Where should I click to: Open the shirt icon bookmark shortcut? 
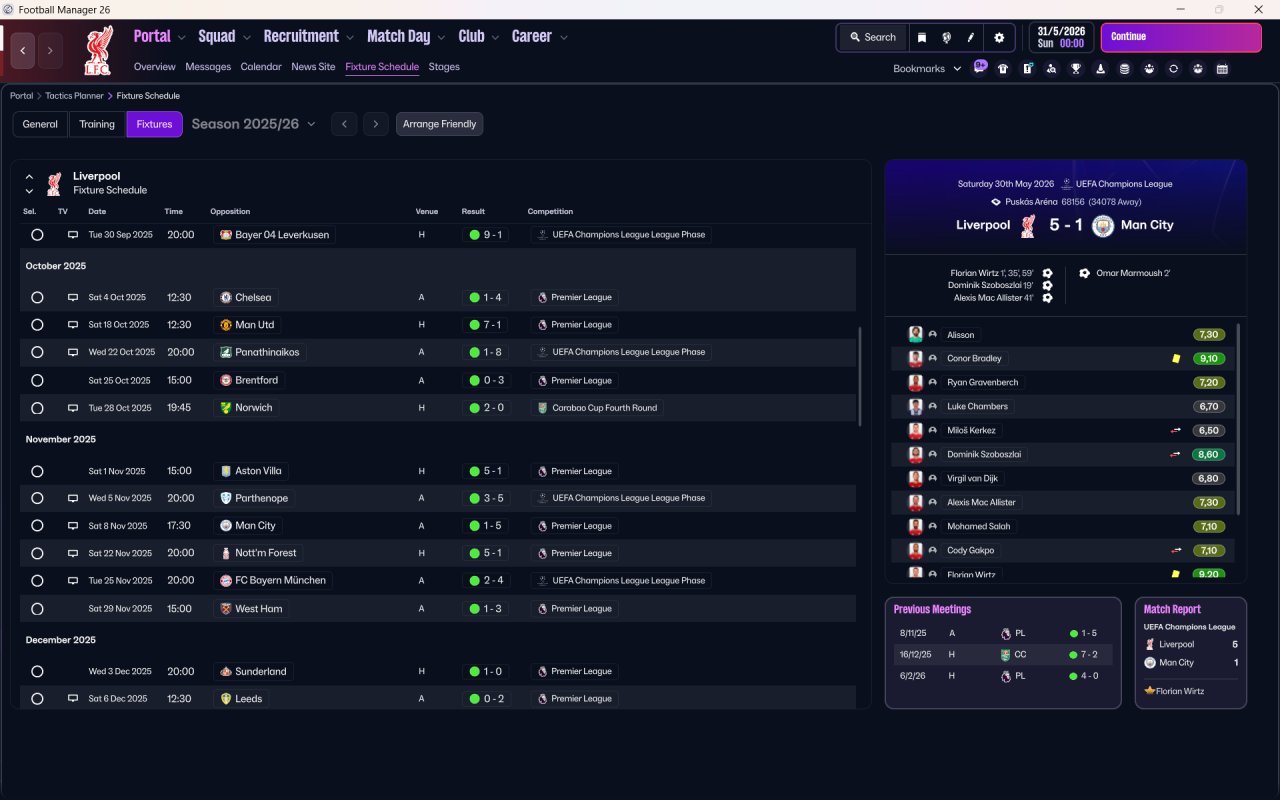point(1003,69)
